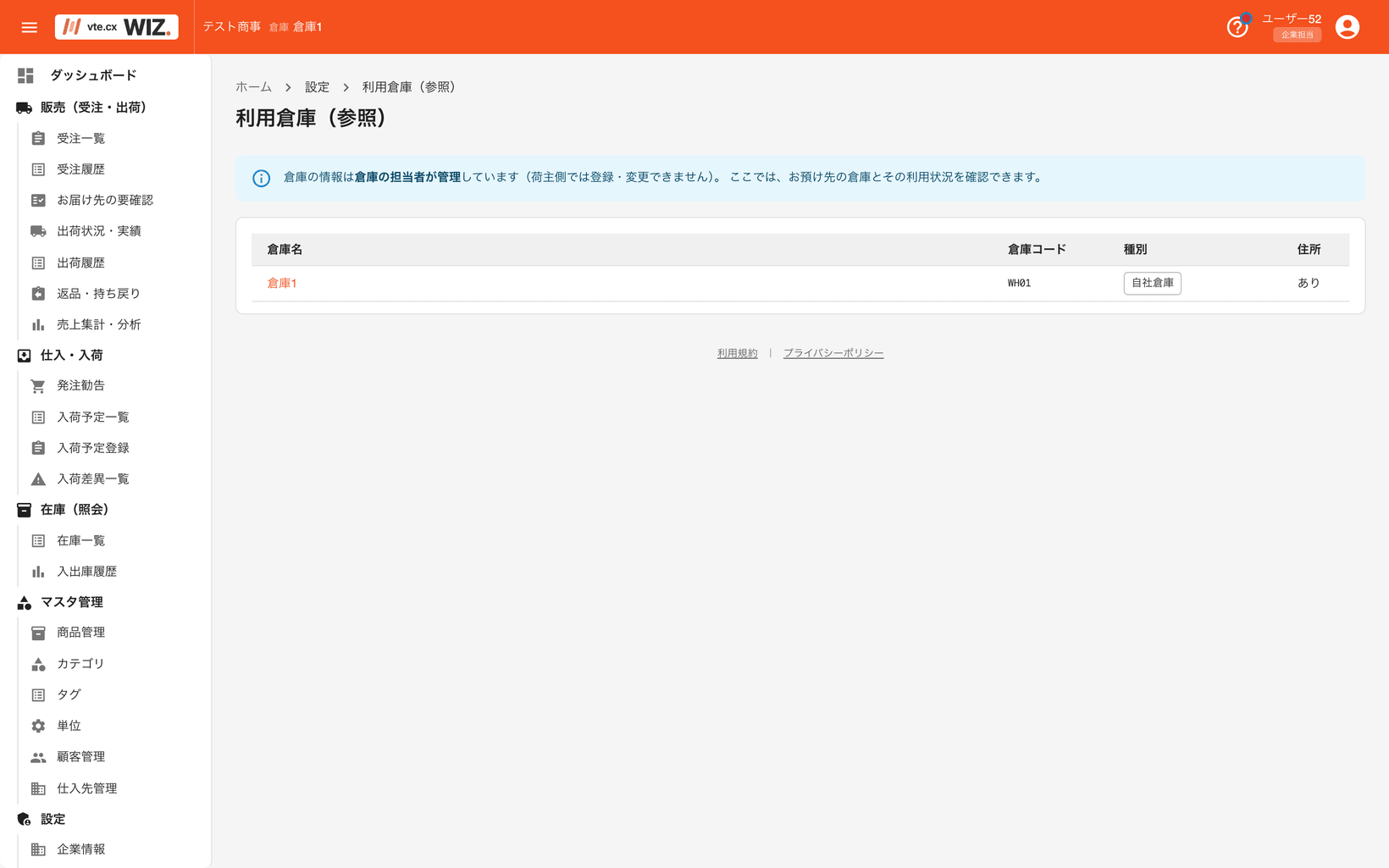Screen dimensions: 1389x868
Task: Open 企業情報 in the sidebar
Action: coord(80,849)
